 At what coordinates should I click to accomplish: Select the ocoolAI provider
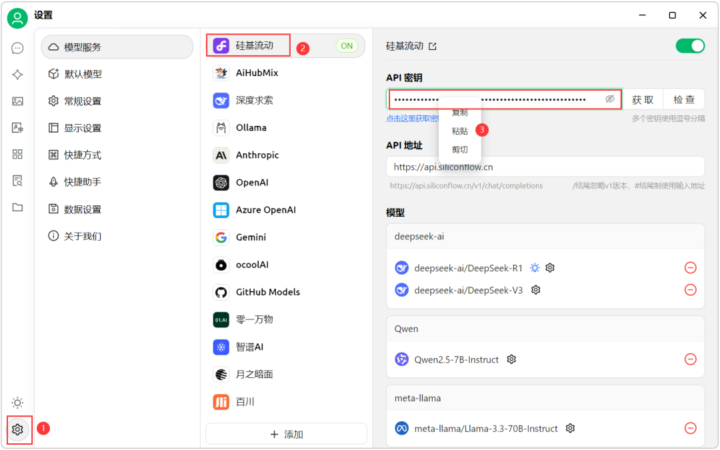click(x=285, y=264)
